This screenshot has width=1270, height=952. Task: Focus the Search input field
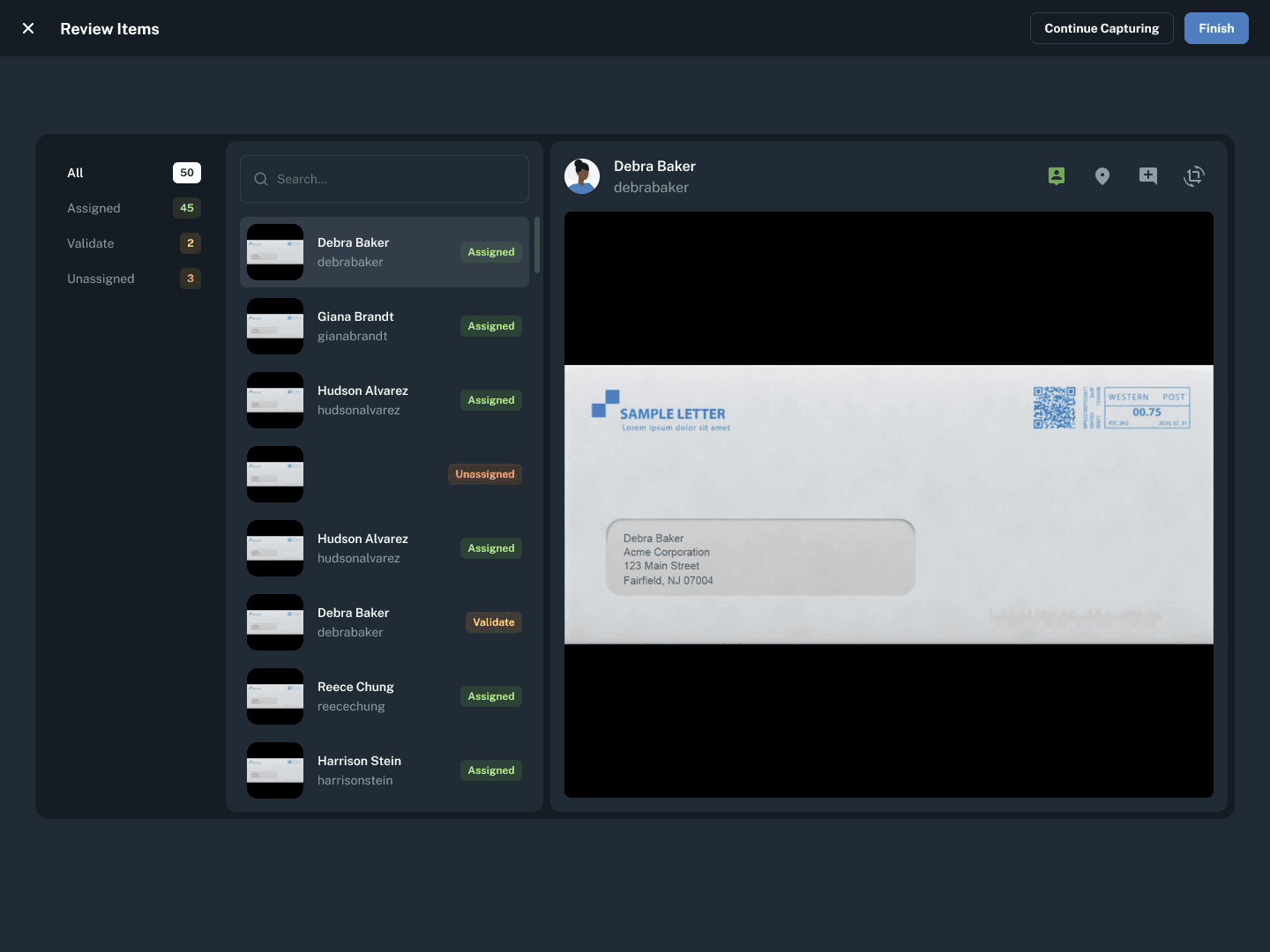(x=385, y=179)
